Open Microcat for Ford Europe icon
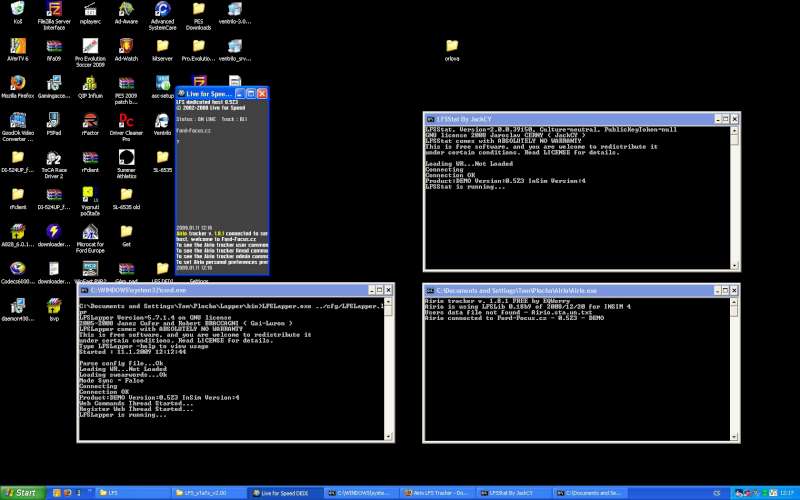 pyautogui.click(x=89, y=232)
